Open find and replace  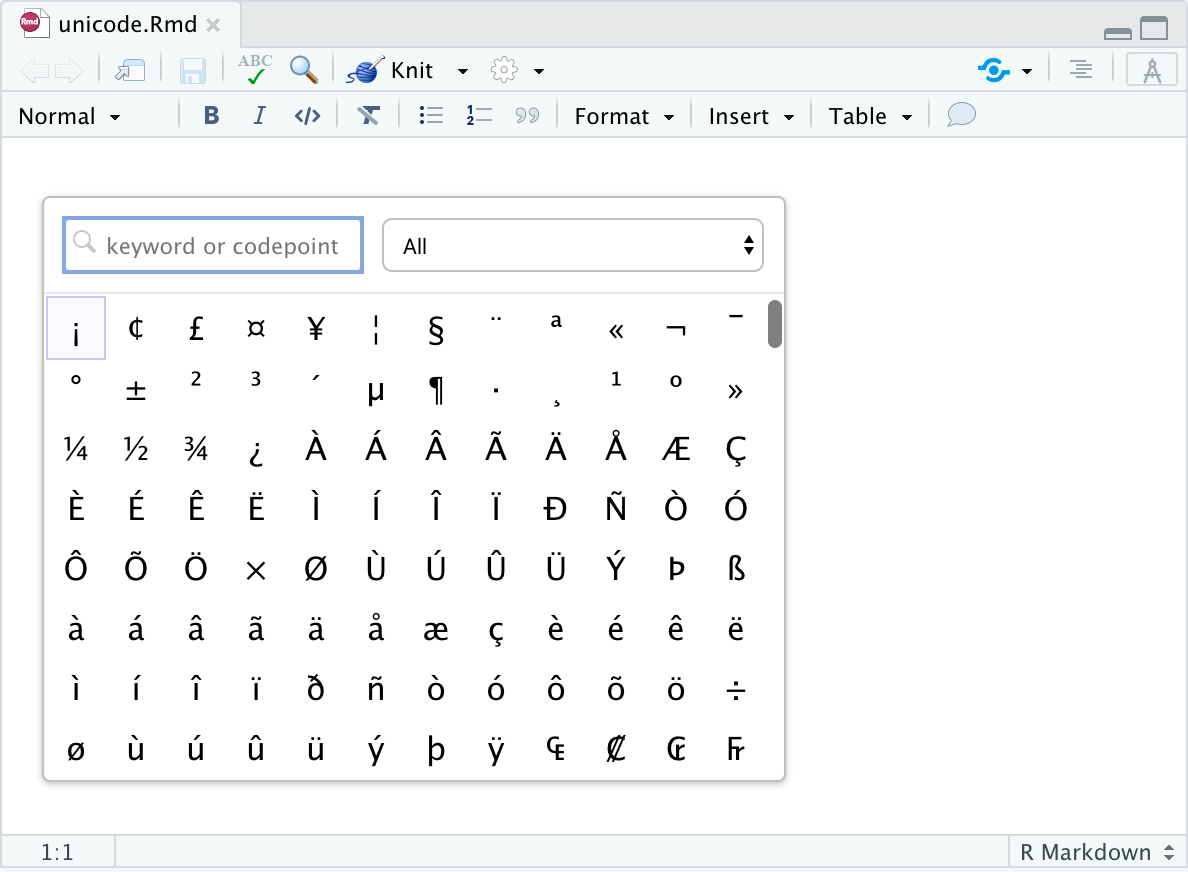point(305,70)
